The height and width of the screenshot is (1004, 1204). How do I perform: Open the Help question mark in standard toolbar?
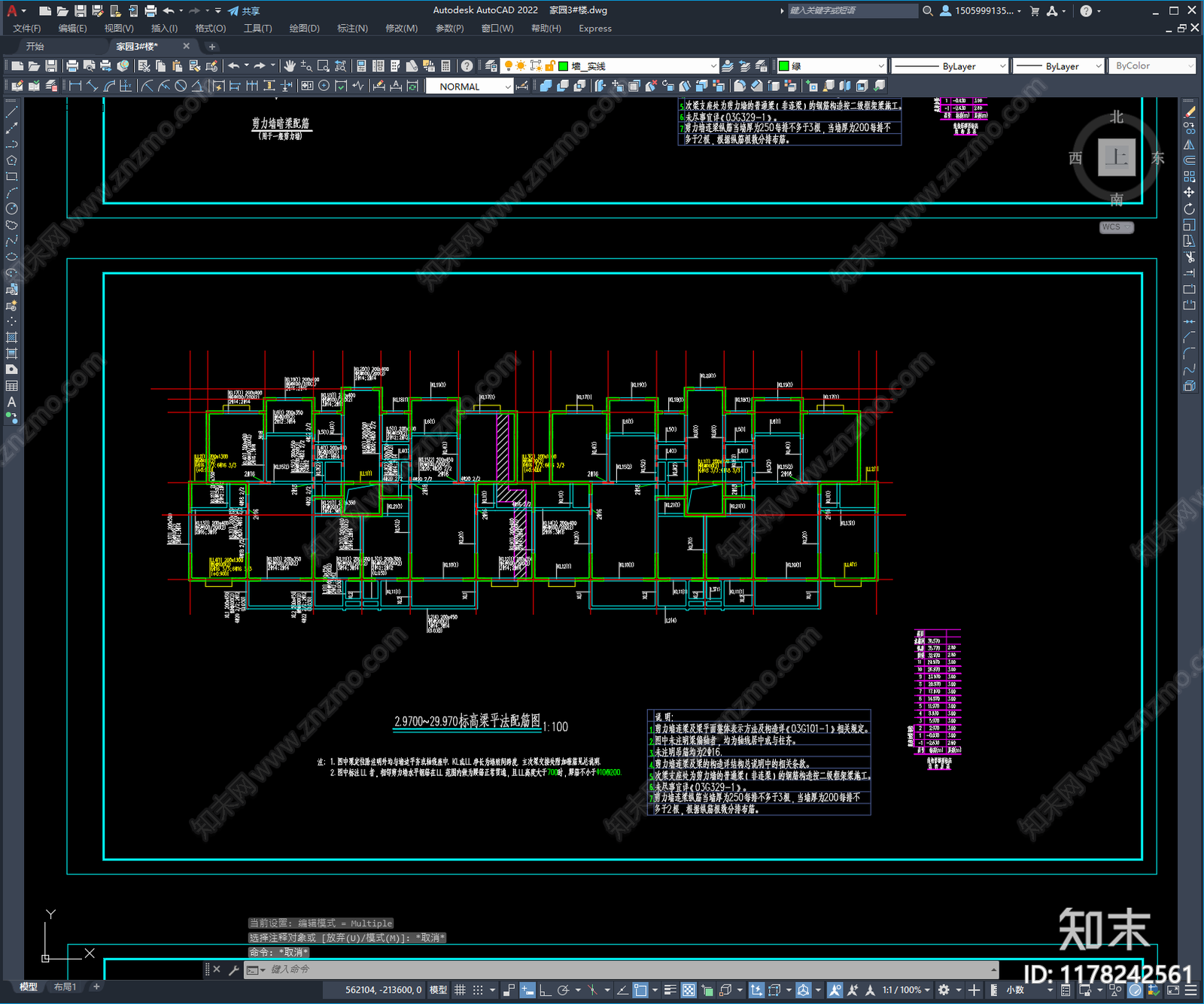(x=467, y=66)
